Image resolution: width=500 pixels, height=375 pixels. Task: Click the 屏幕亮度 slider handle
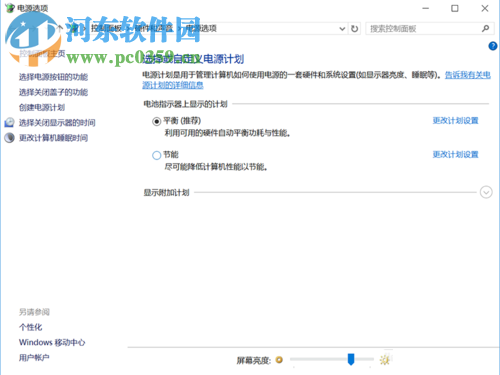[351, 359]
